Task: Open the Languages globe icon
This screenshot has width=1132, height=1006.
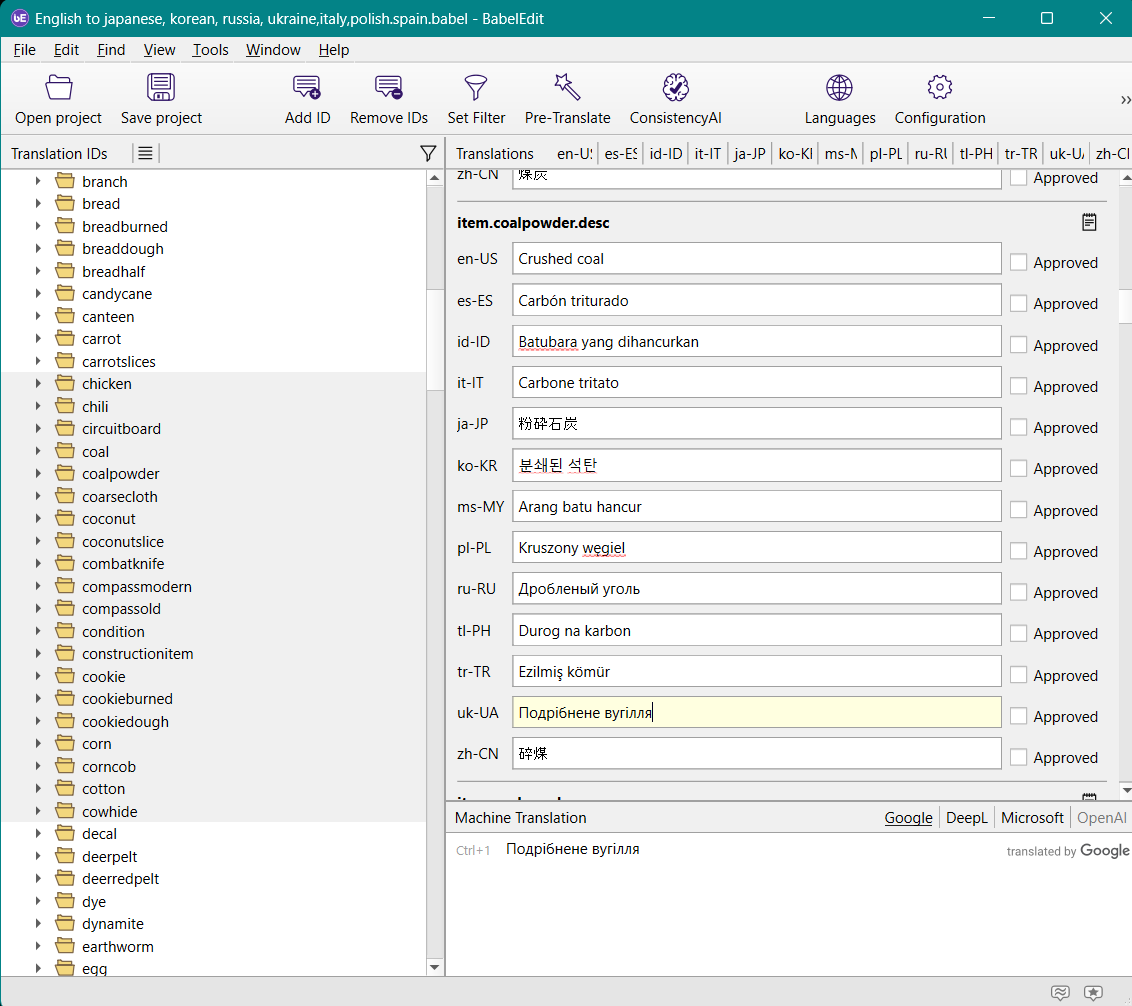Action: (x=839, y=88)
